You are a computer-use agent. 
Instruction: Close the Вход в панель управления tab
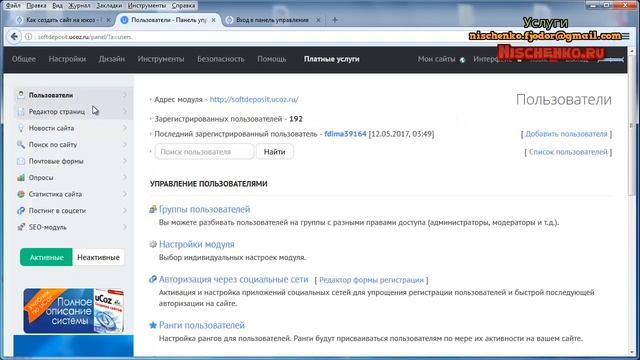click(x=318, y=20)
